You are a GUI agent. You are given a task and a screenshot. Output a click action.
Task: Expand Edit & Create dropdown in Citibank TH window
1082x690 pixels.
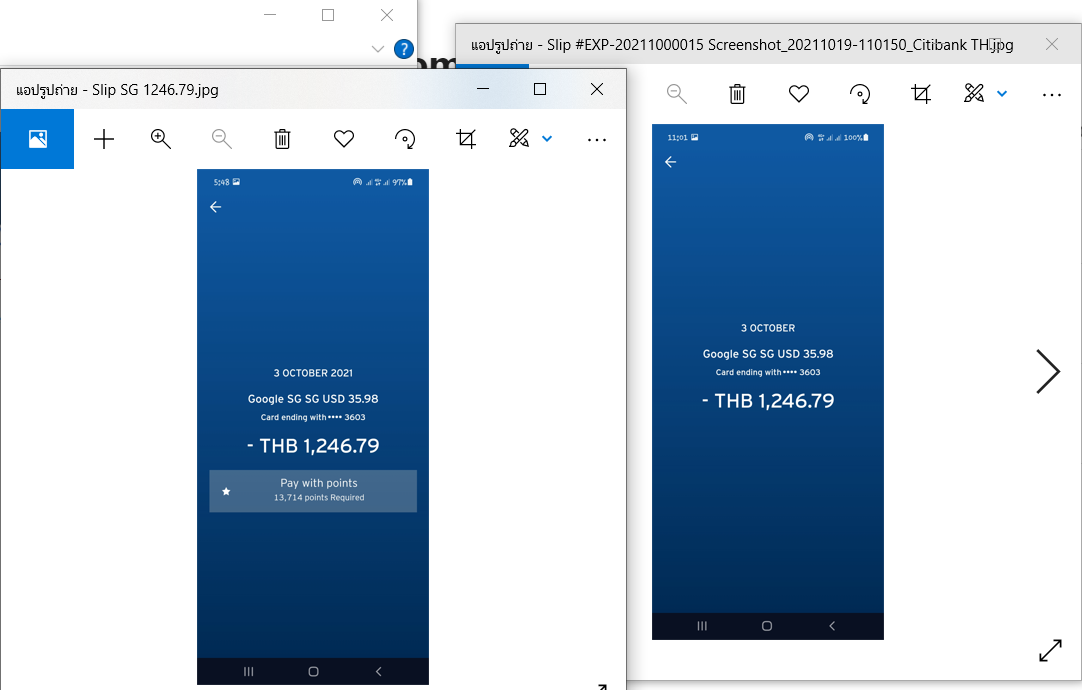(x=1002, y=93)
